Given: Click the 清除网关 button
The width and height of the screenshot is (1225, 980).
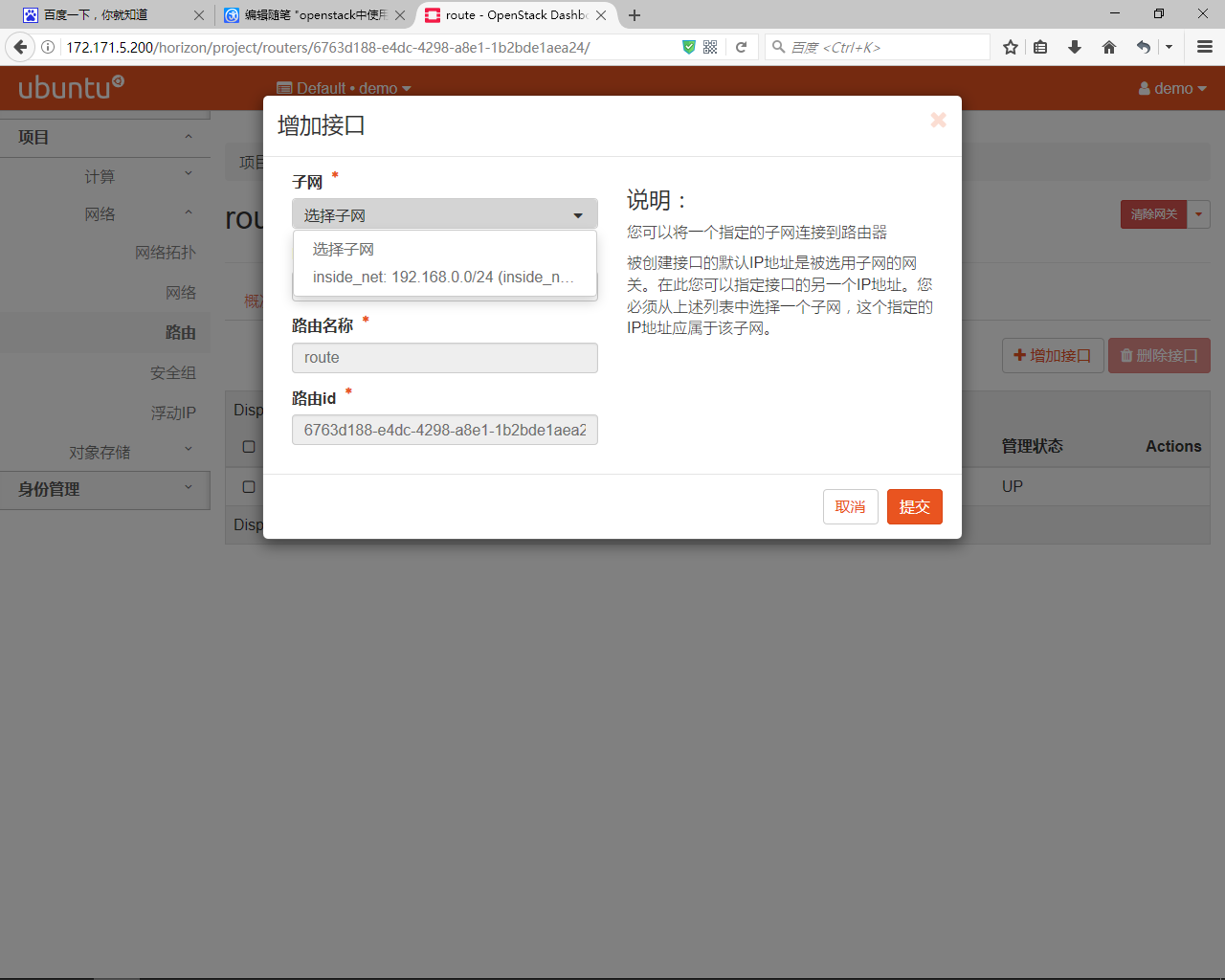Looking at the screenshot, I should pyautogui.click(x=1154, y=214).
